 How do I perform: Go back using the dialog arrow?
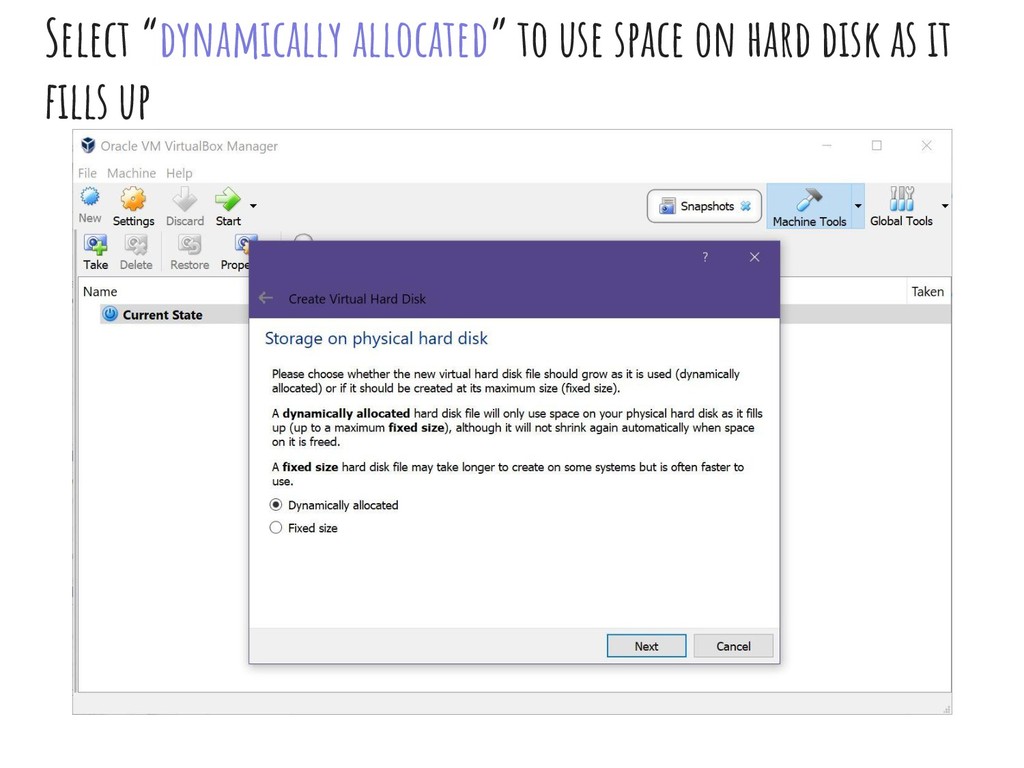tap(266, 298)
